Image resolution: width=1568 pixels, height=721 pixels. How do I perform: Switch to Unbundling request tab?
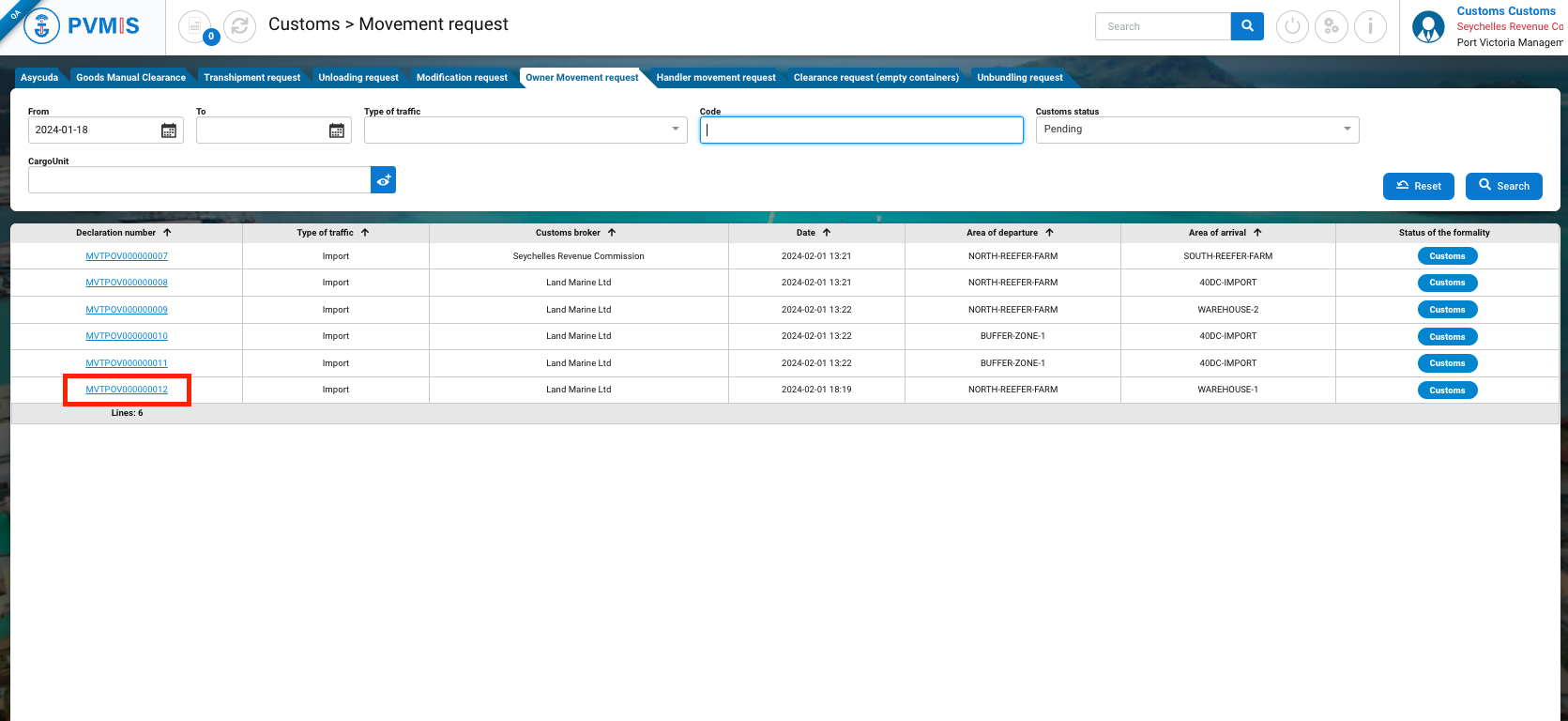(x=1019, y=78)
